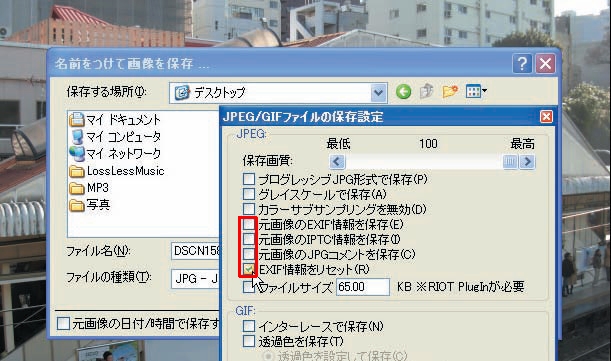This screenshot has height=361, width=611.
Task: Click the help question mark button
Action: tap(522, 63)
